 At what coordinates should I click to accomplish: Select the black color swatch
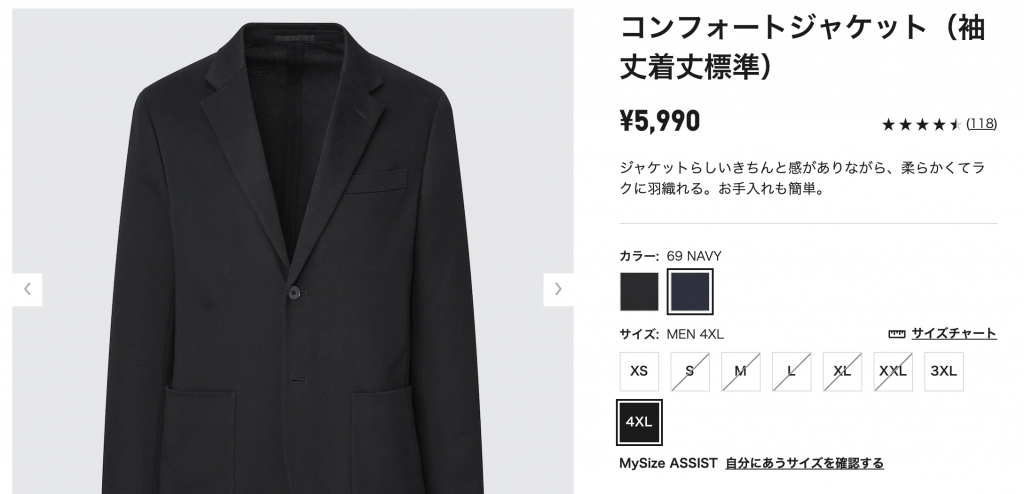pyautogui.click(x=639, y=292)
